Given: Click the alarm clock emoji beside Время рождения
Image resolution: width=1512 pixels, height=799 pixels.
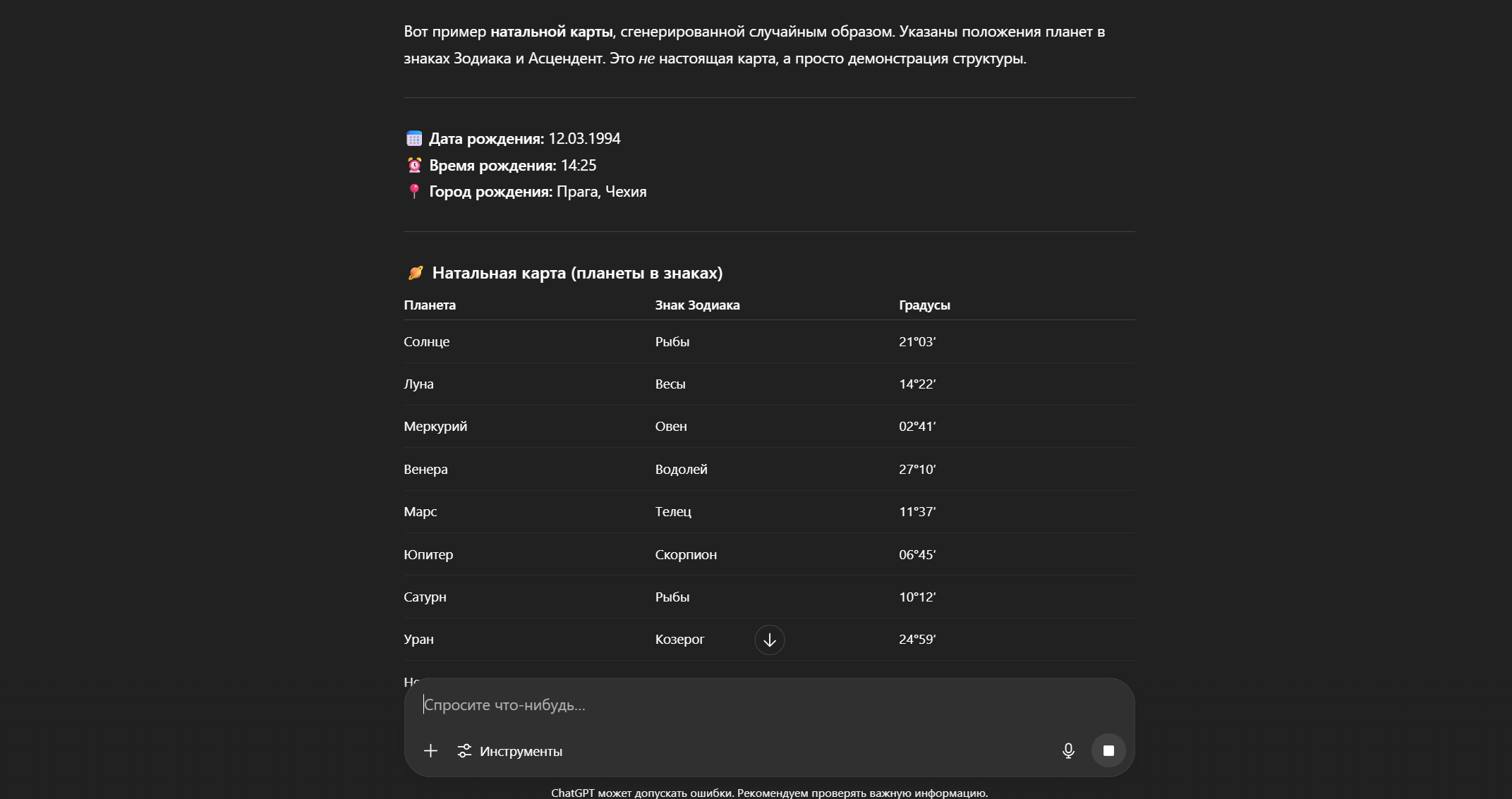Looking at the screenshot, I should tap(414, 165).
